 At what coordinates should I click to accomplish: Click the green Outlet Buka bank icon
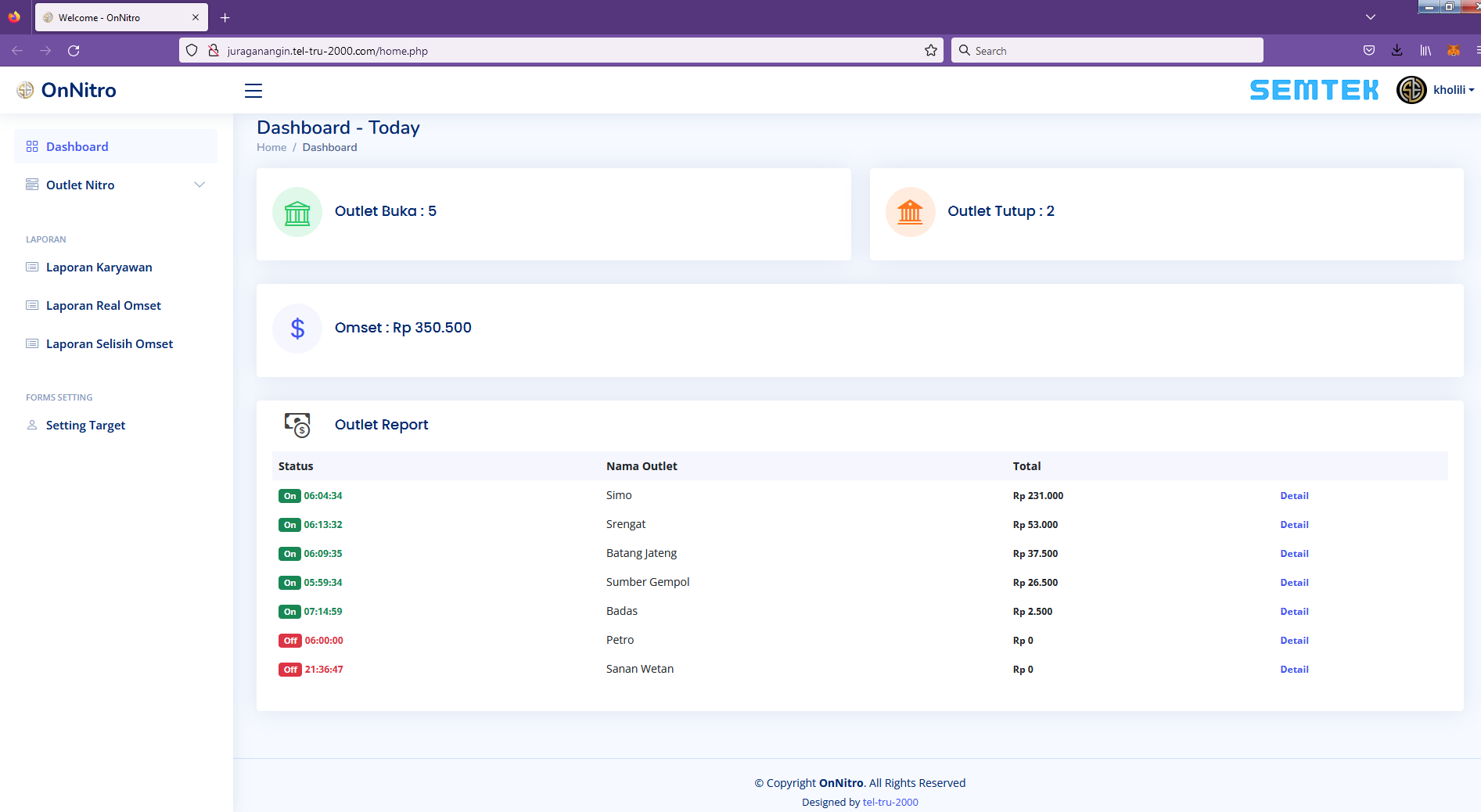pos(297,212)
